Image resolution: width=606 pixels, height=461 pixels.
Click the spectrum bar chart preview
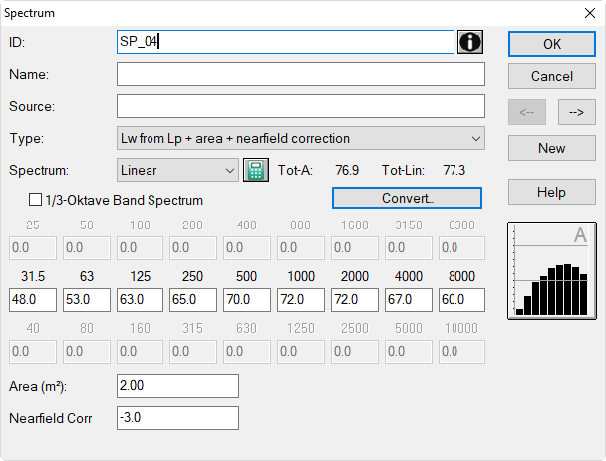click(x=552, y=271)
